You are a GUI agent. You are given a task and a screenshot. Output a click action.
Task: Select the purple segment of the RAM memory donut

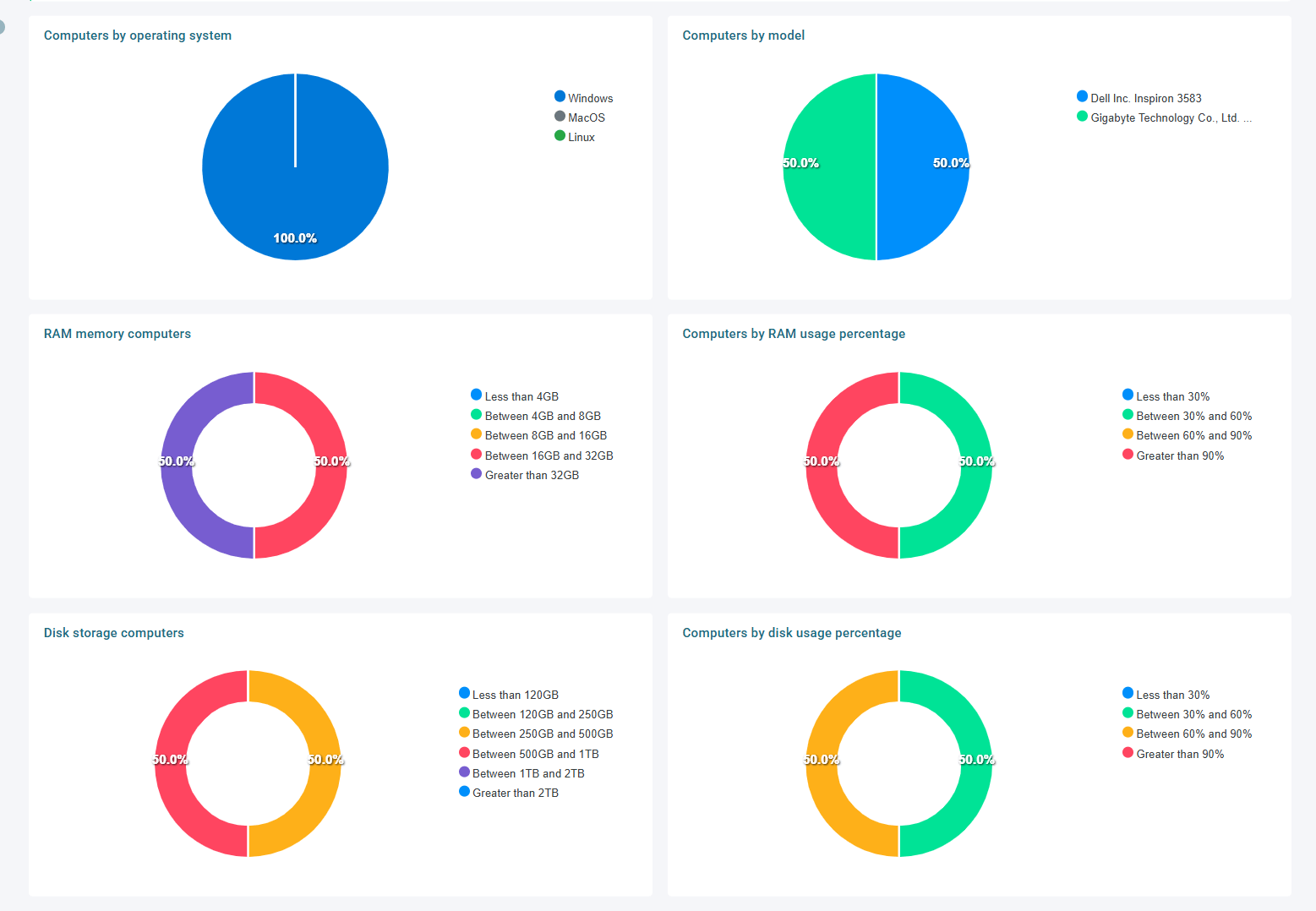177,499
